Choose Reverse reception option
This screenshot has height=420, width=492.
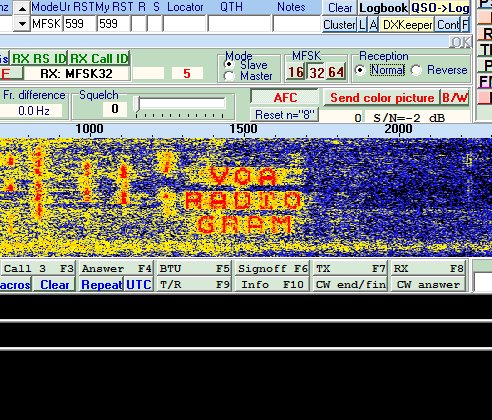416,70
